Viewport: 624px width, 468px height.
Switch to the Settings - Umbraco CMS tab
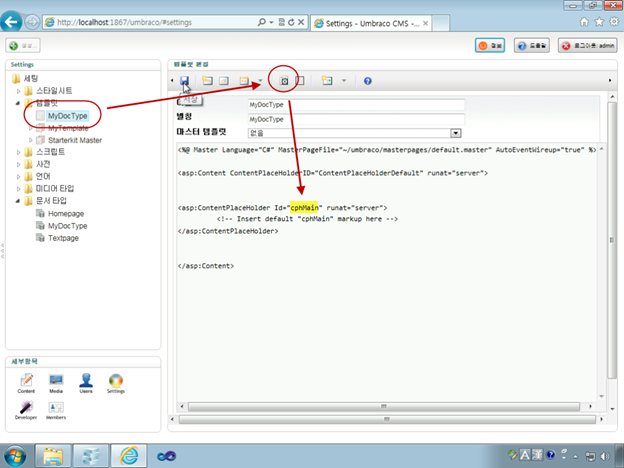point(371,23)
